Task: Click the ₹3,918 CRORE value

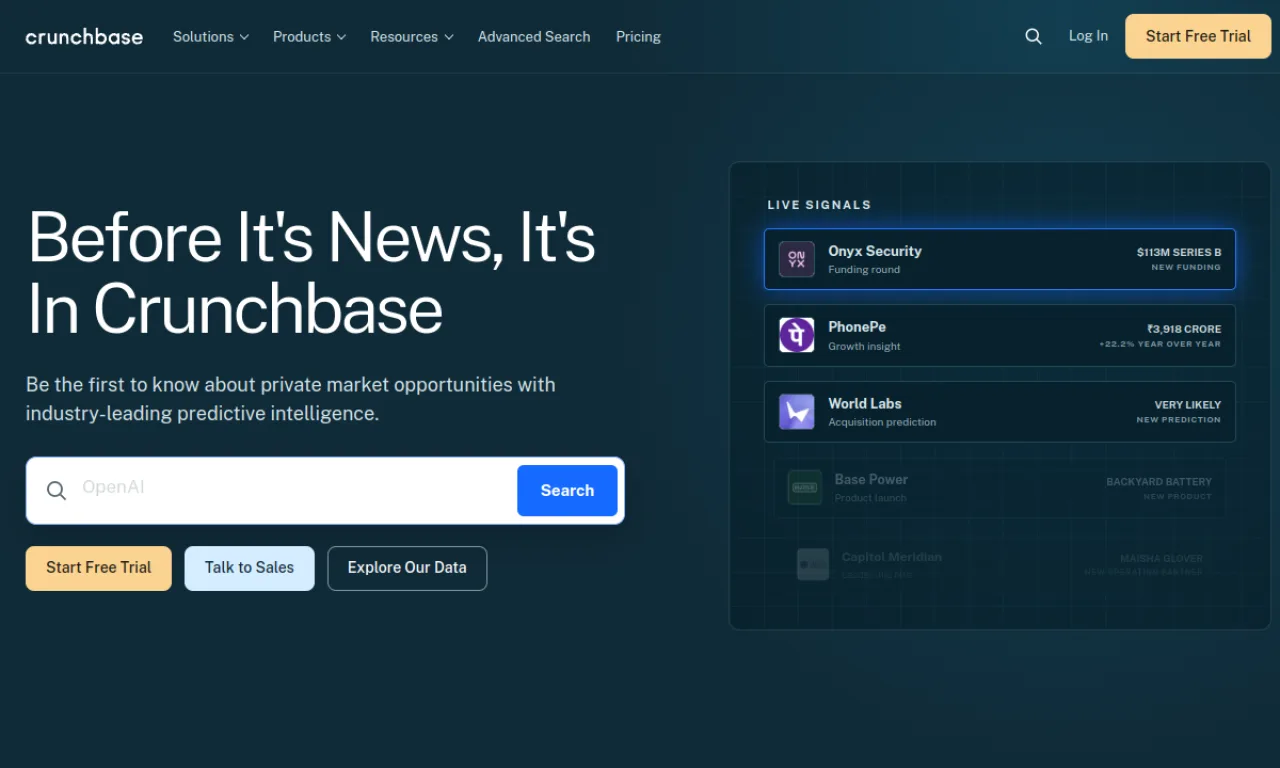Action: coord(1184,329)
